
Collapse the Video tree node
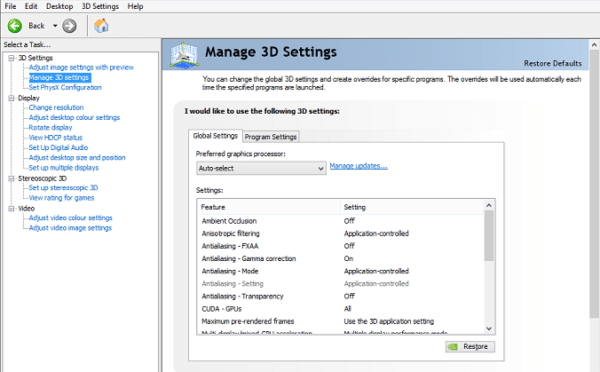11,208
